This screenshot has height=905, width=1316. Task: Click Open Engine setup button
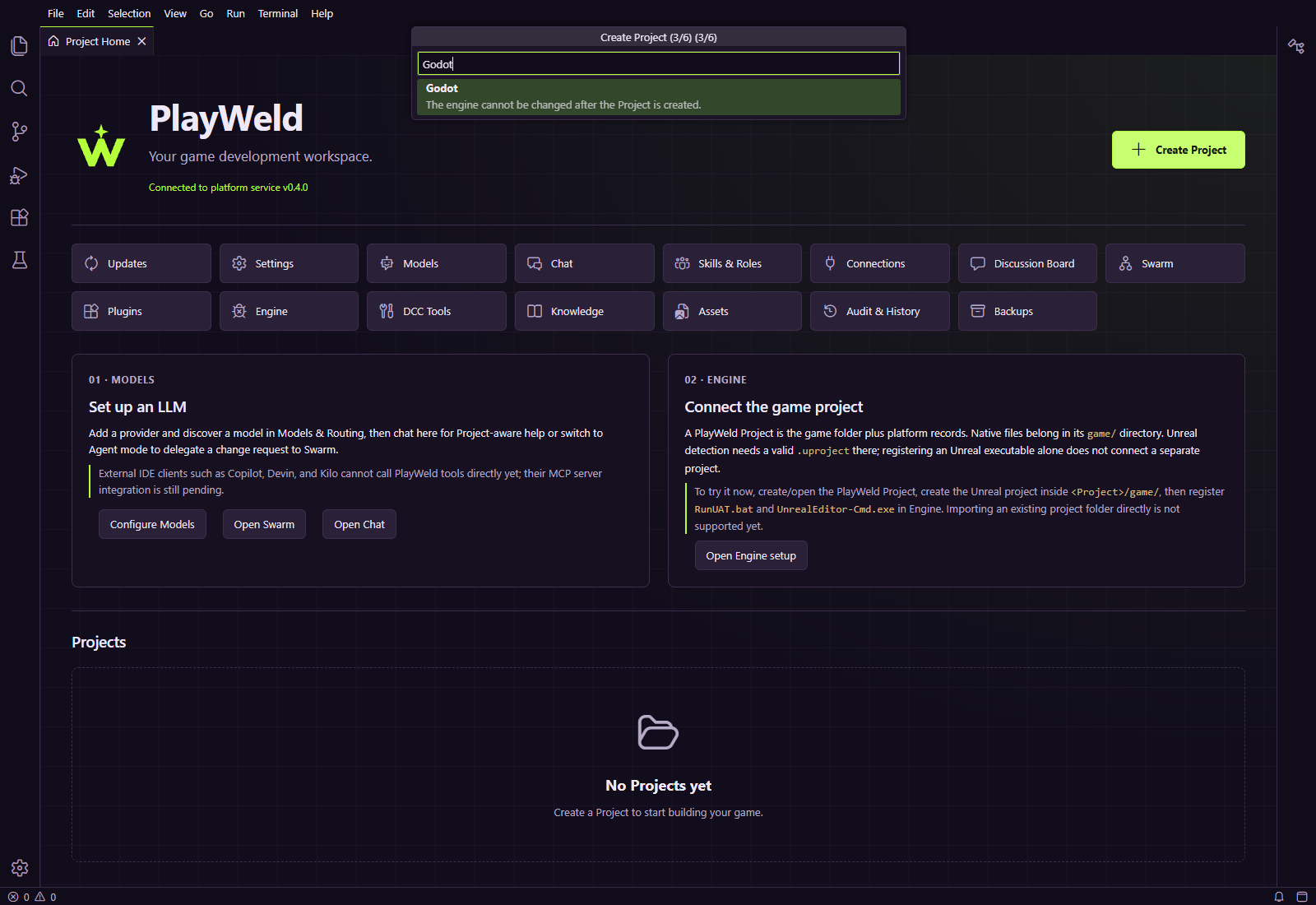pos(751,555)
